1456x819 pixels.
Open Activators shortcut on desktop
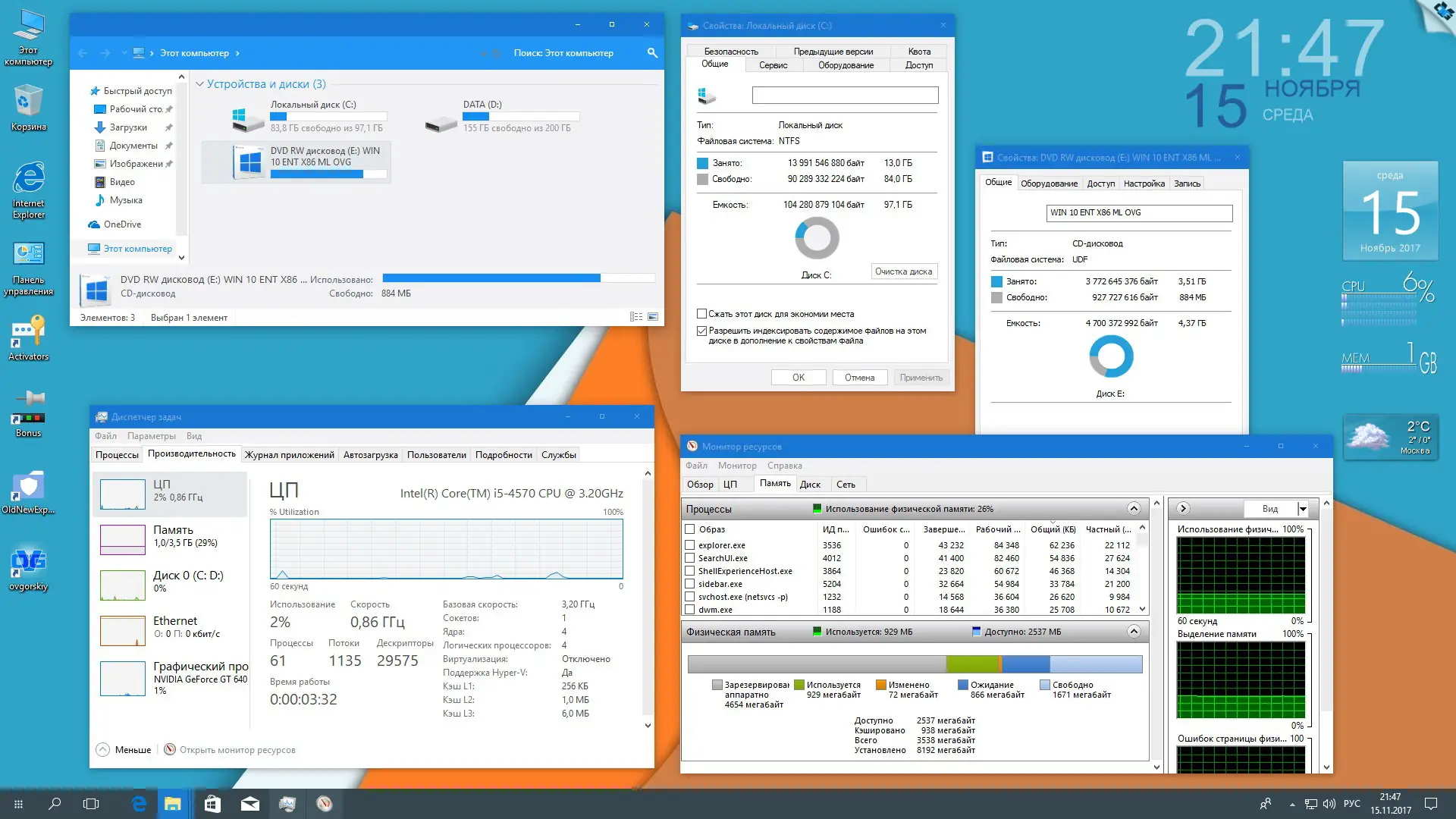[x=28, y=332]
